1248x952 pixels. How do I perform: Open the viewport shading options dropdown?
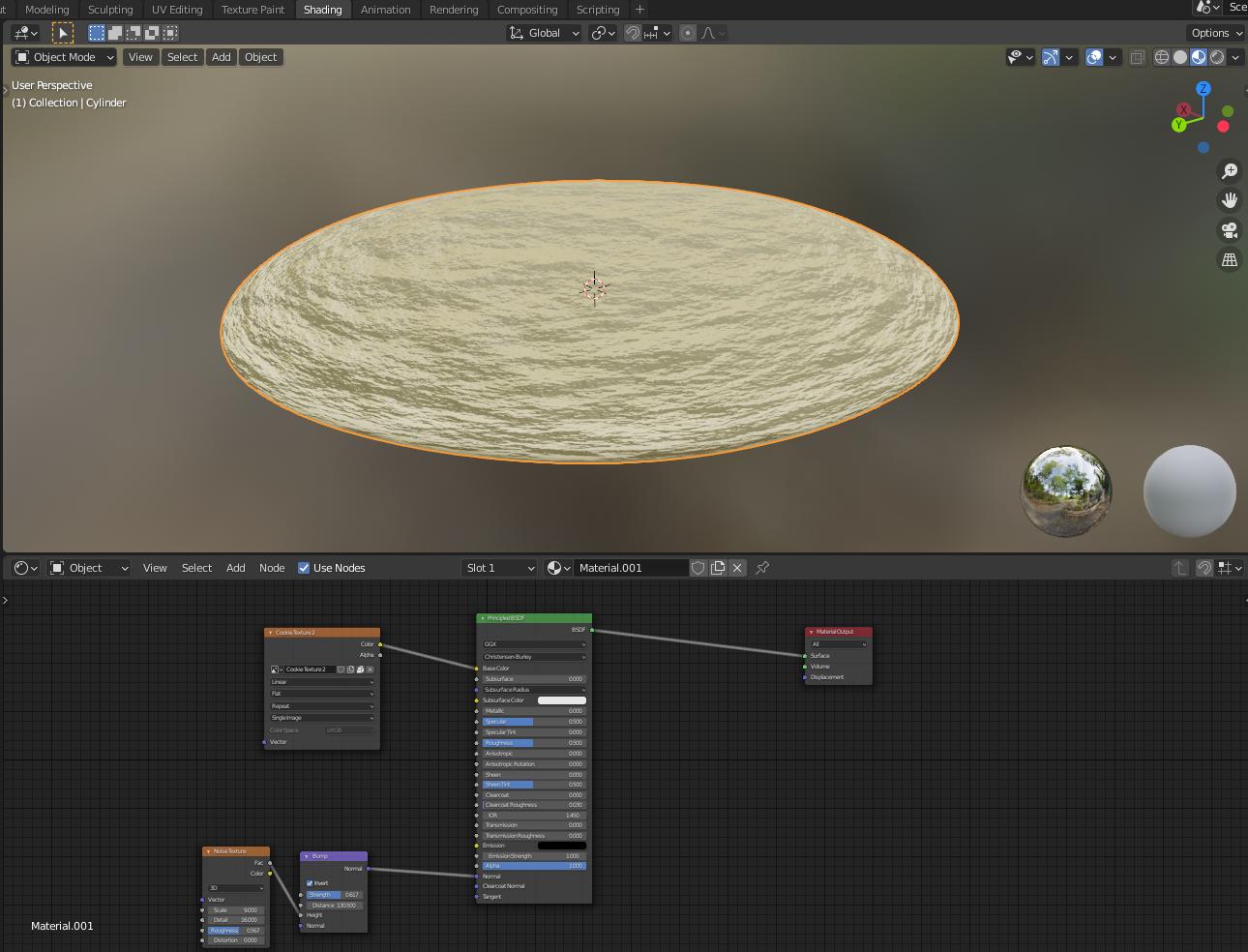1235,57
